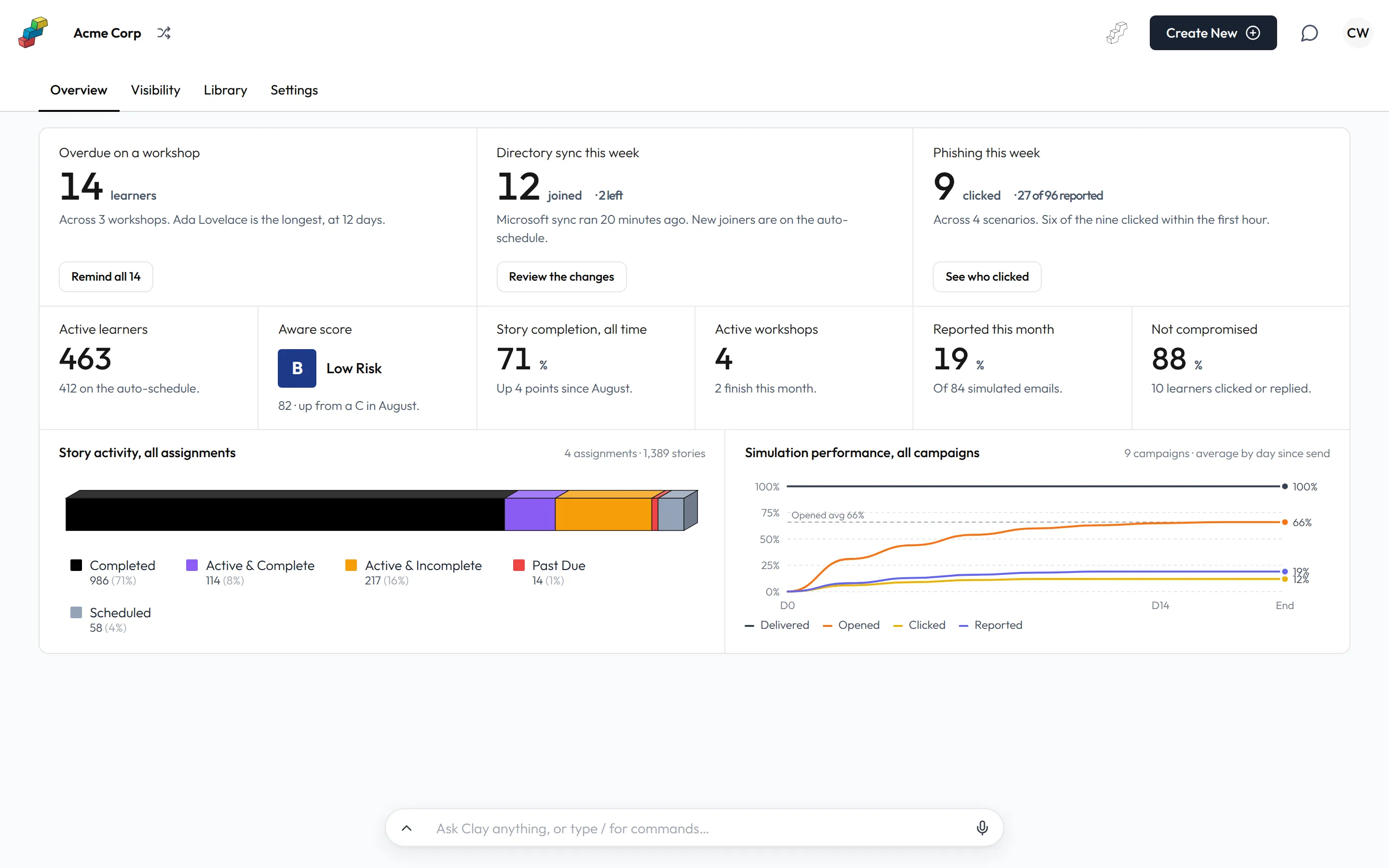The height and width of the screenshot is (868, 1389).
Task: Click the Active & Incomplete orange swatch
Action: coord(351,565)
